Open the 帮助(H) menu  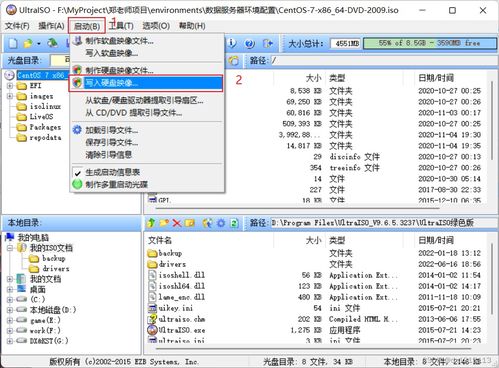[192, 26]
